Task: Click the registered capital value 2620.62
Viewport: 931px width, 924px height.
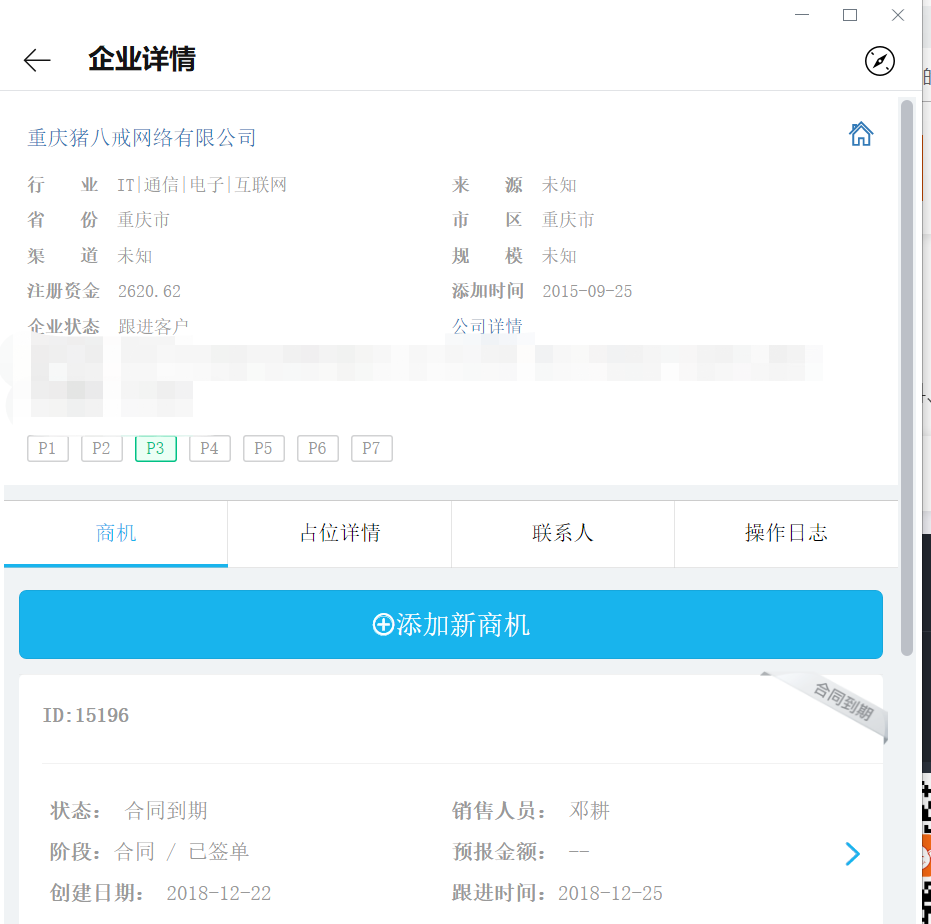Action: point(149,292)
